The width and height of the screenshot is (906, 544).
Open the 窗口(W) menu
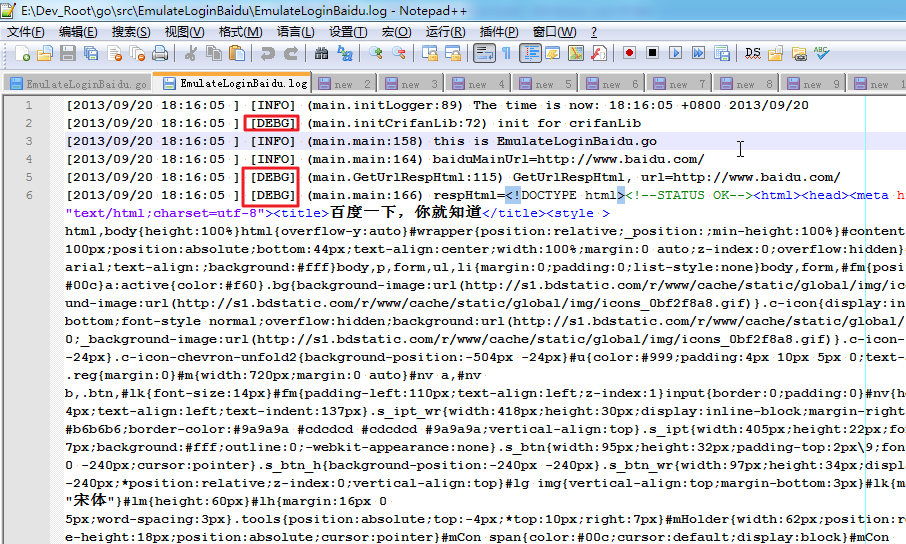click(x=554, y=32)
